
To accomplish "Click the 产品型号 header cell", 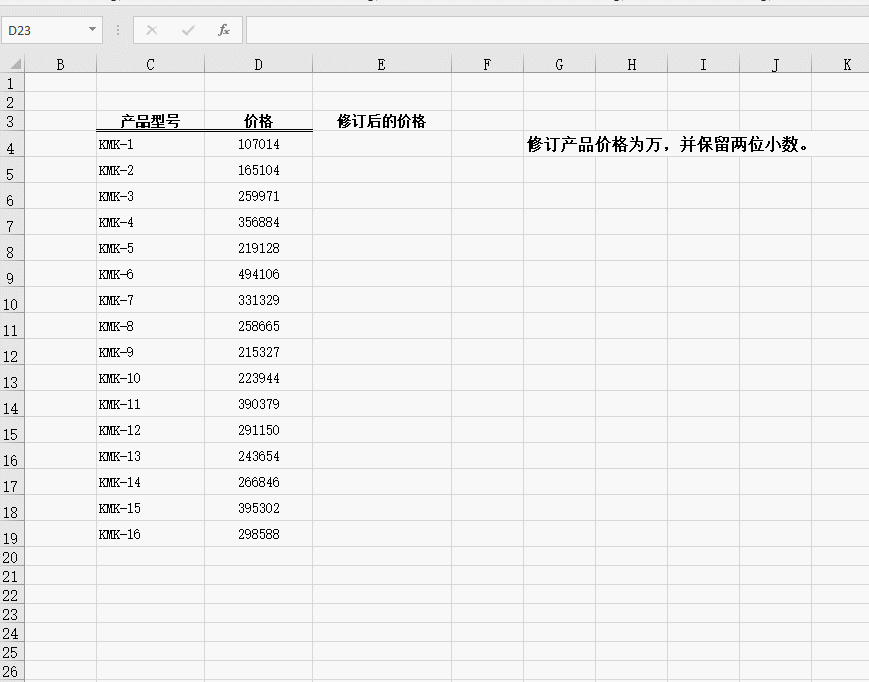I will pyautogui.click(x=150, y=121).
